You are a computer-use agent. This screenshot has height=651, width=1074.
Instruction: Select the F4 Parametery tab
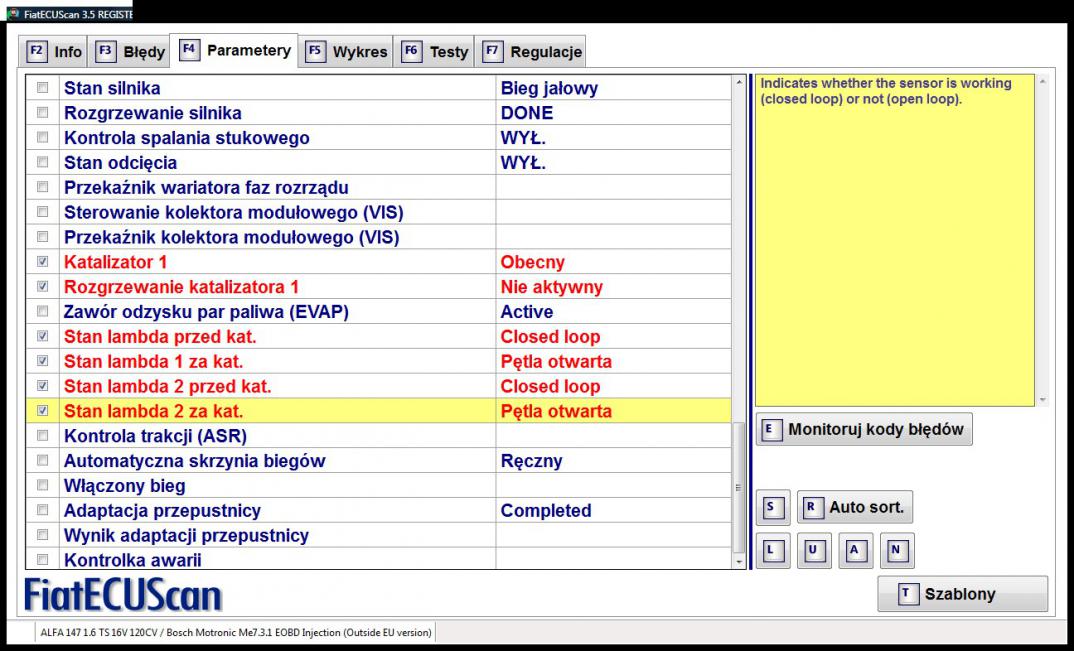234,51
